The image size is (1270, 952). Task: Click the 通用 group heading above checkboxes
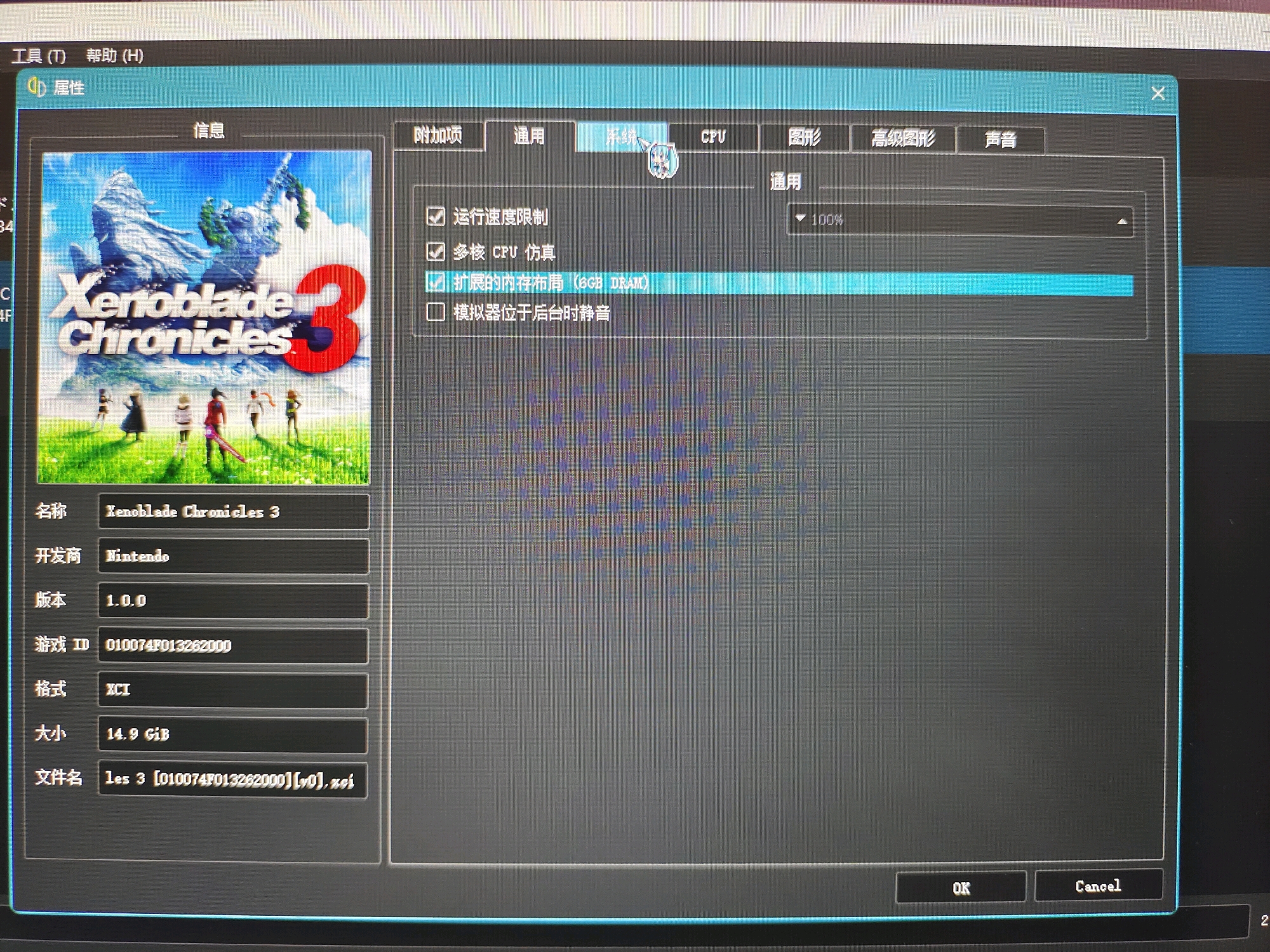pos(785,182)
